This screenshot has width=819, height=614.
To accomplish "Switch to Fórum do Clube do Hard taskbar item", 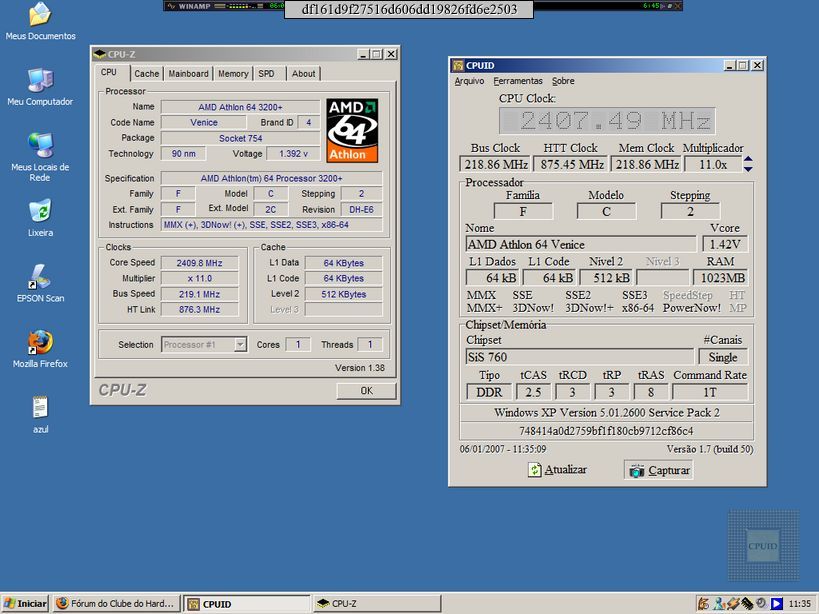I will [x=117, y=604].
